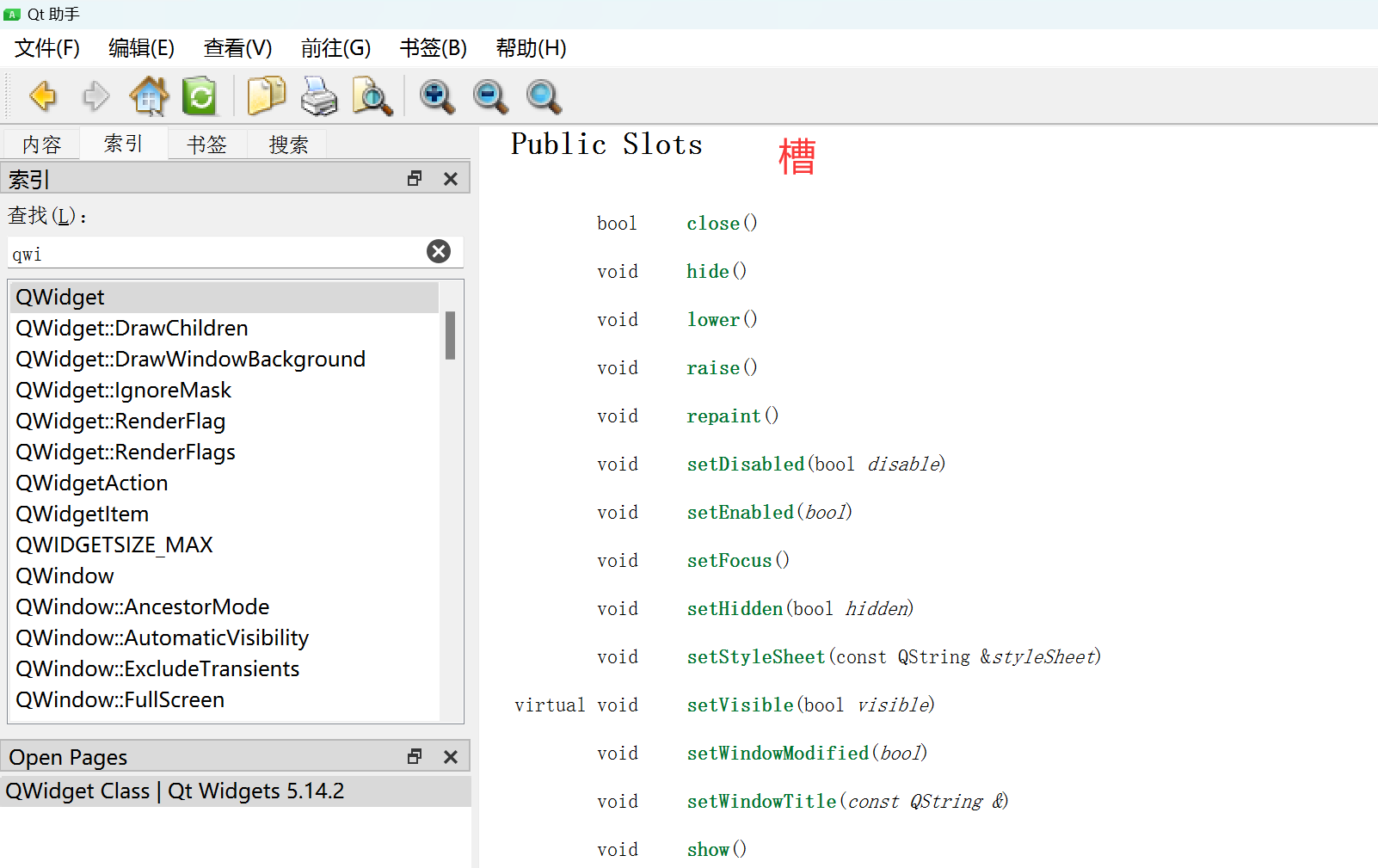Zoom out with the minus magnifier
The height and width of the screenshot is (868, 1378).
490,96
